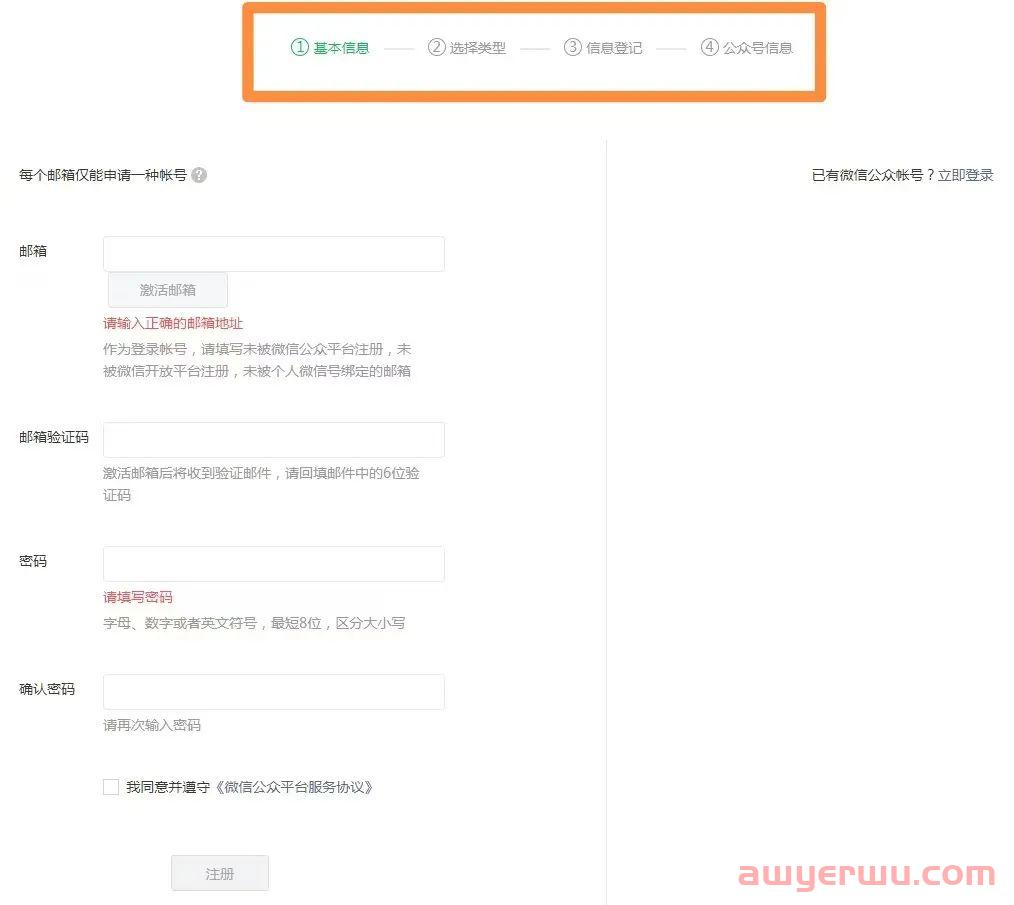Open the 立即登录 link
The image size is (1014, 905).
click(965, 175)
